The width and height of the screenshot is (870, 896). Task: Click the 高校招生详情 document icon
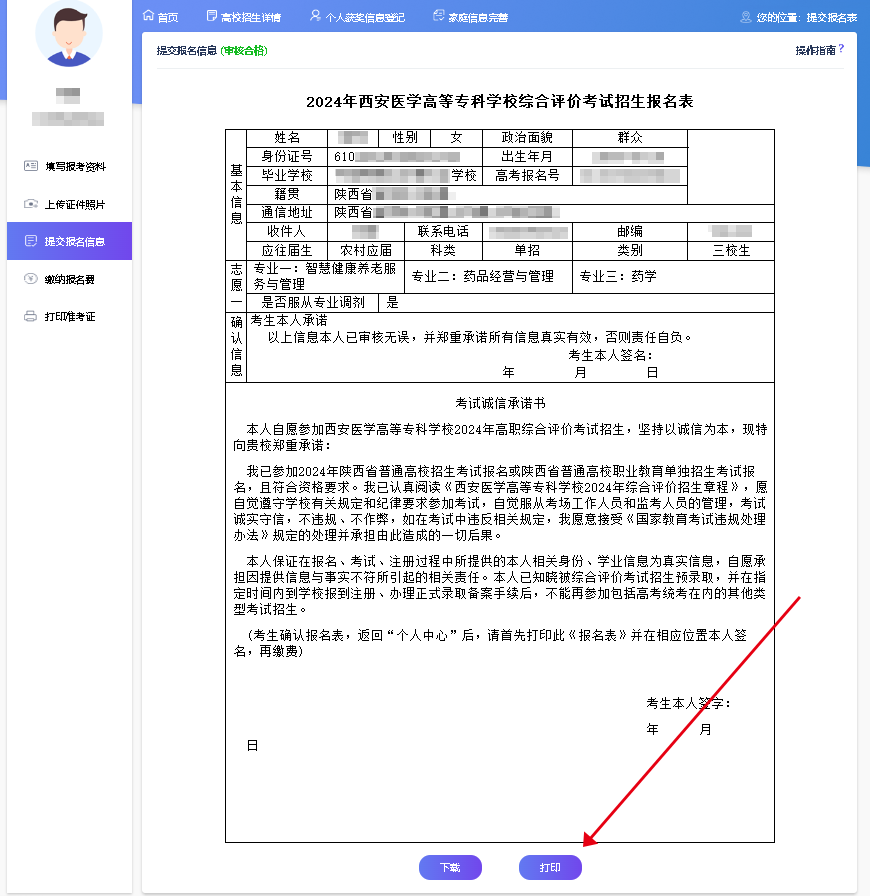211,16
